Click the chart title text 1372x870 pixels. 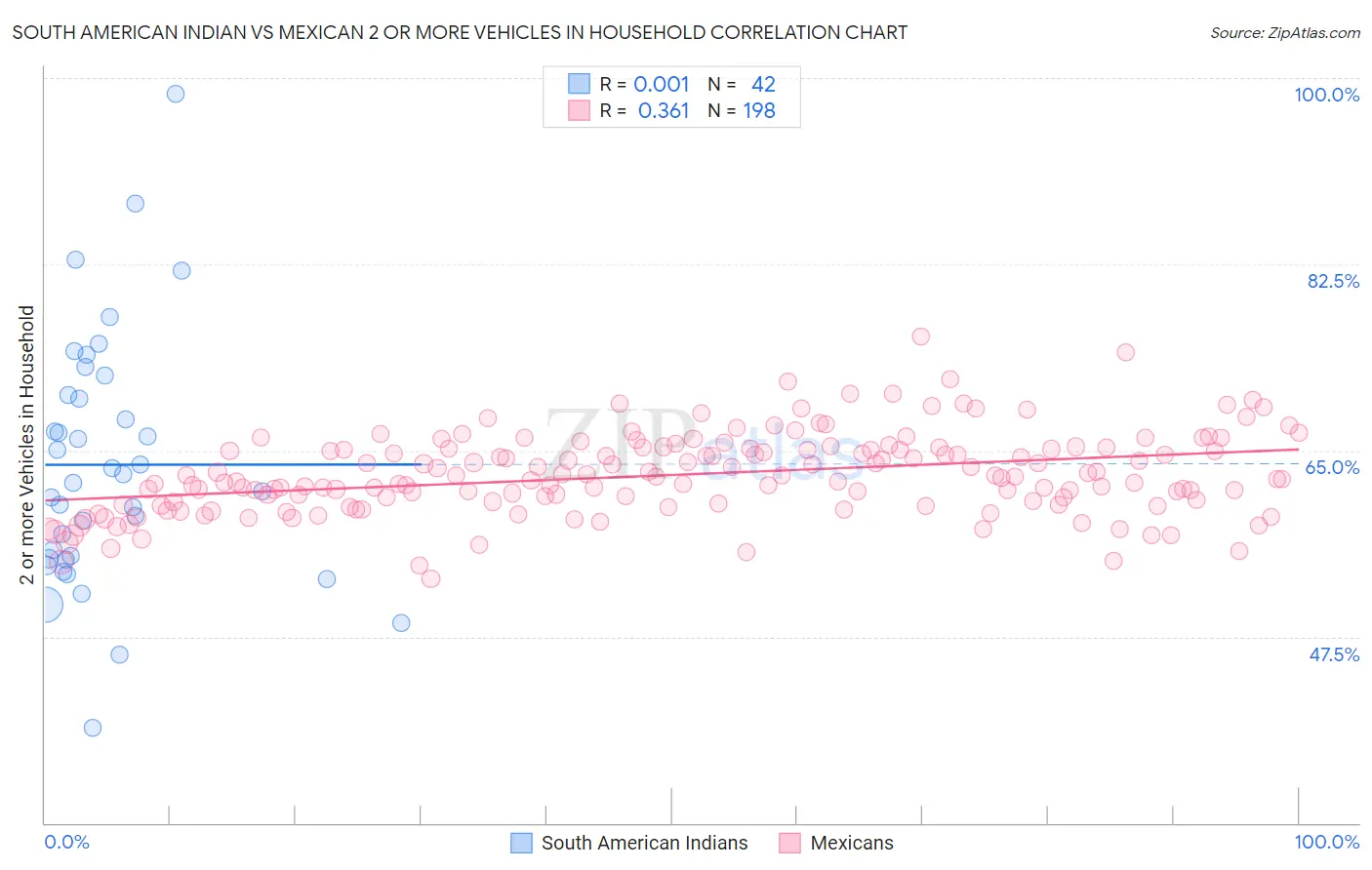pos(460,32)
